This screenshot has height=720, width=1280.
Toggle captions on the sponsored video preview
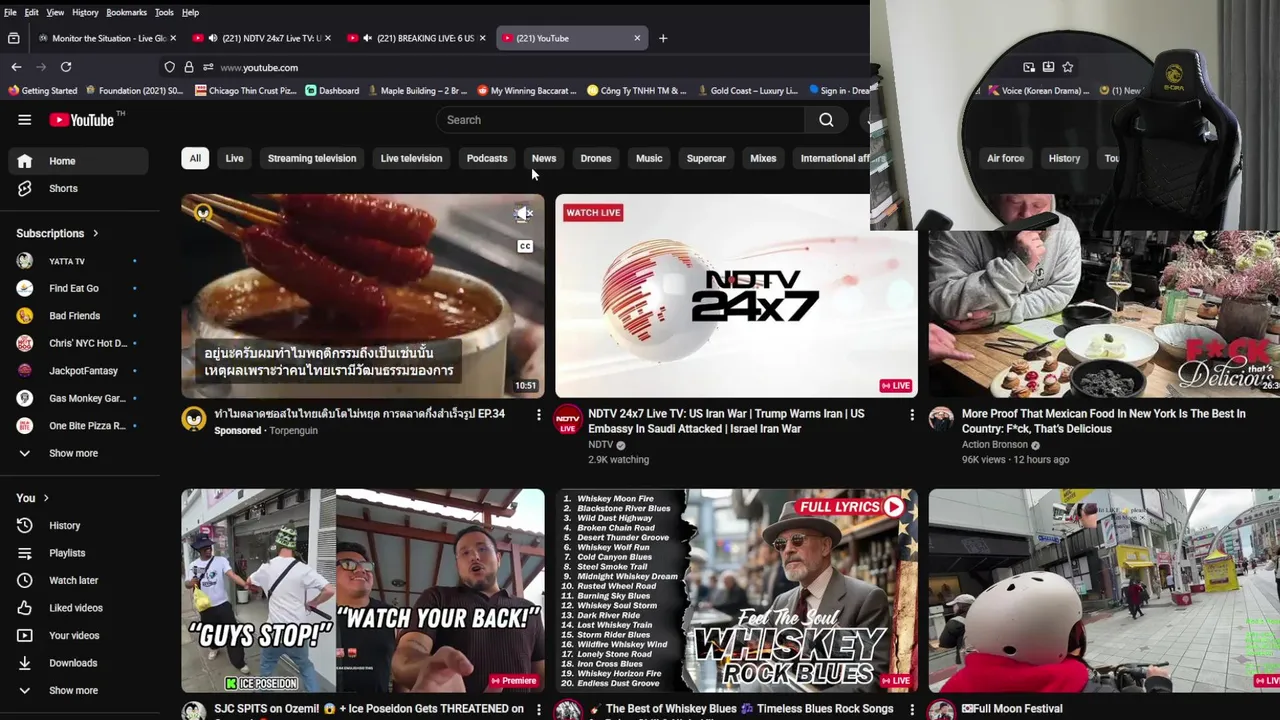point(525,246)
